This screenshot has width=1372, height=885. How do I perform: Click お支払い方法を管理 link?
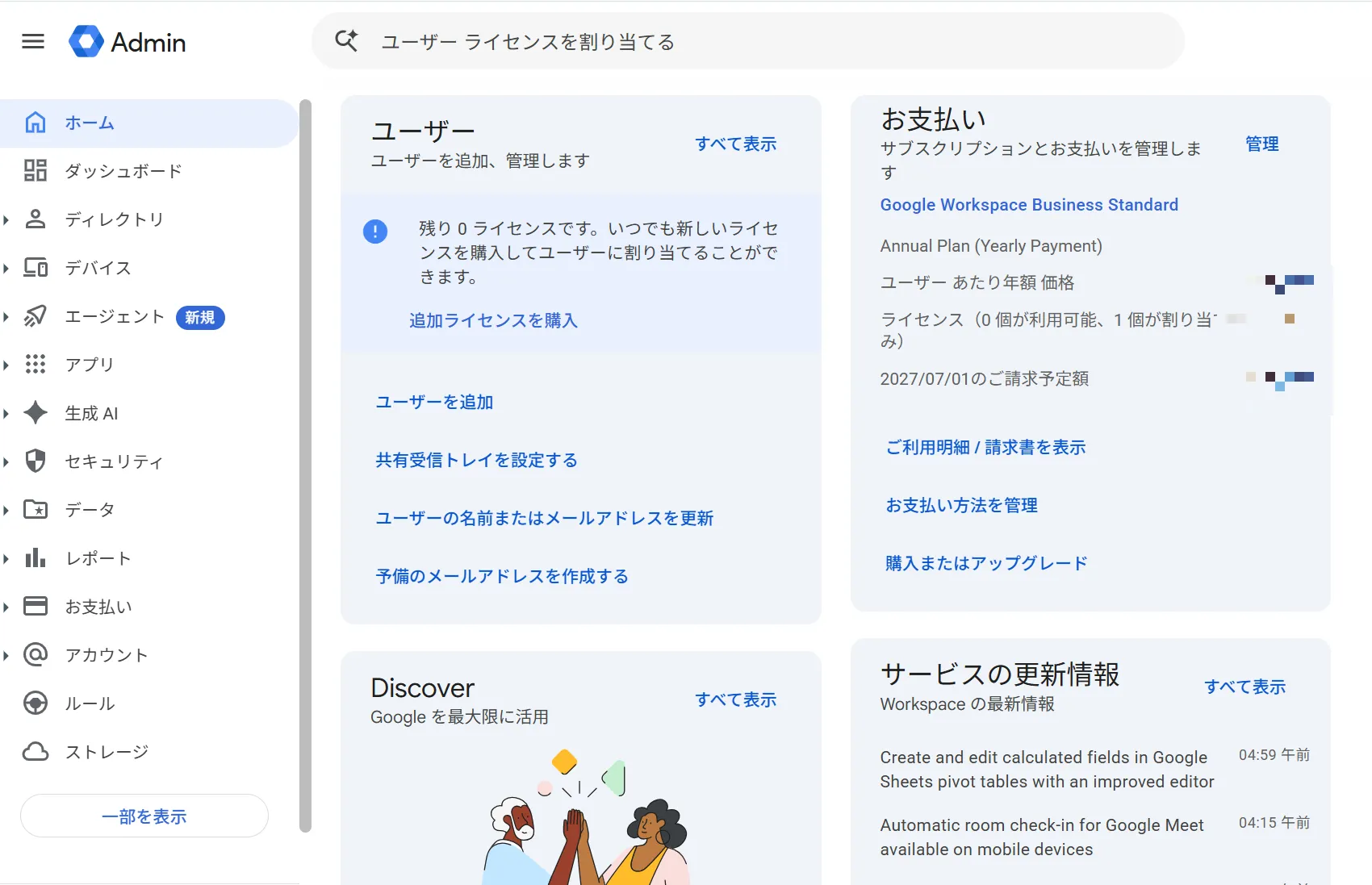point(961,505)
